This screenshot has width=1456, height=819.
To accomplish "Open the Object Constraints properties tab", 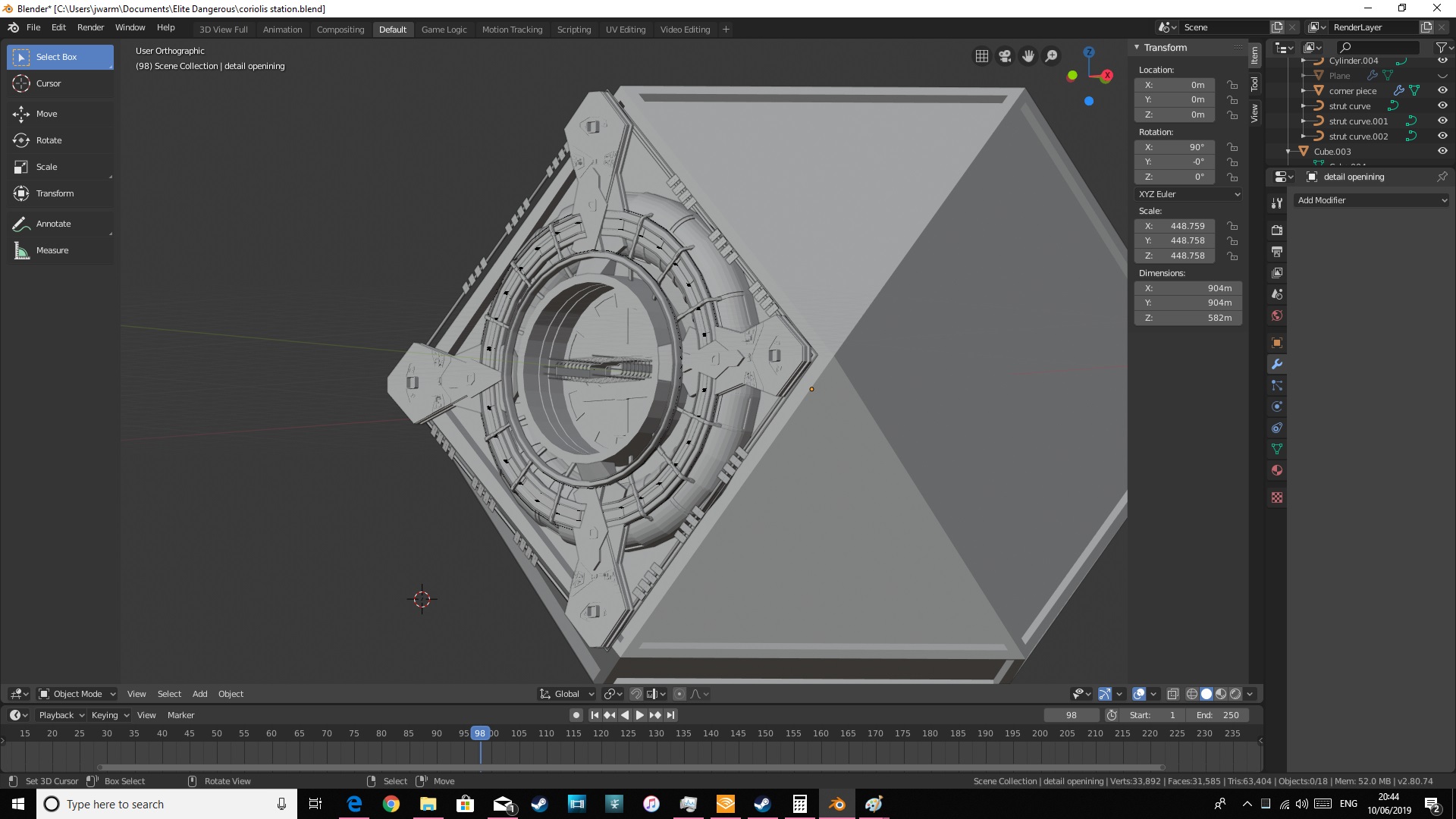I will click(1277, 428).
